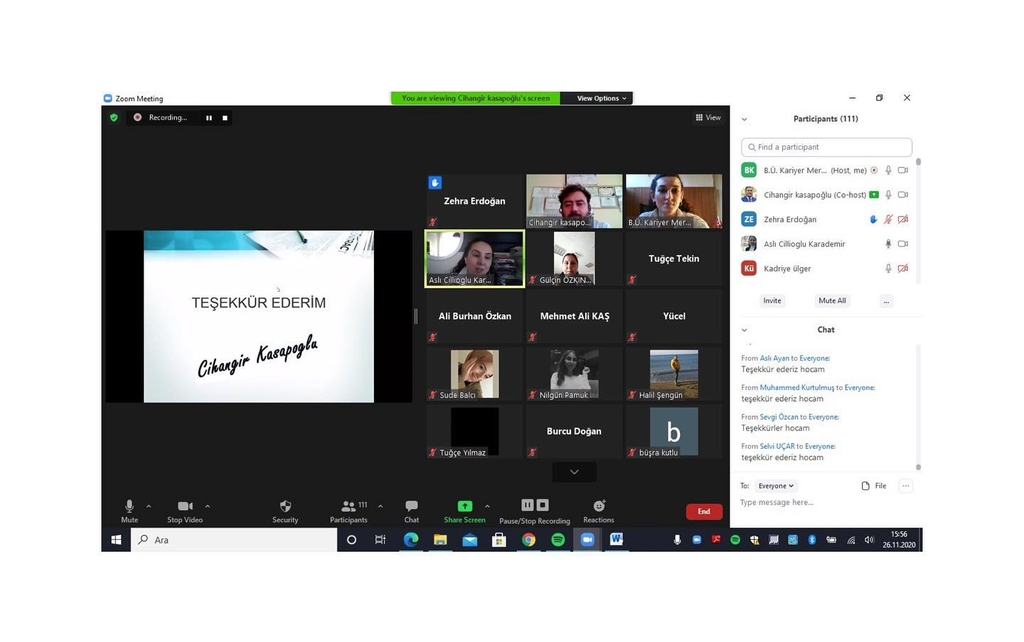This screenshot has height=642, width=1024.
Task: Pause recording using top-left pause icon
Action: [209, 118]
